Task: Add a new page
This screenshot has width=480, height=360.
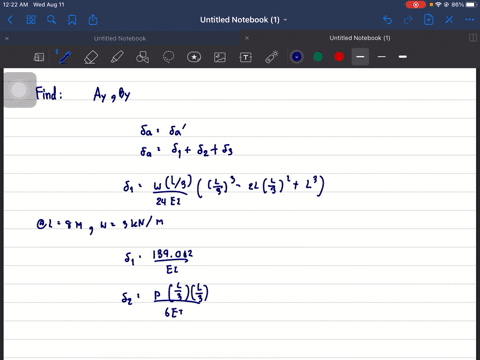Action: [x=429, y=20]
